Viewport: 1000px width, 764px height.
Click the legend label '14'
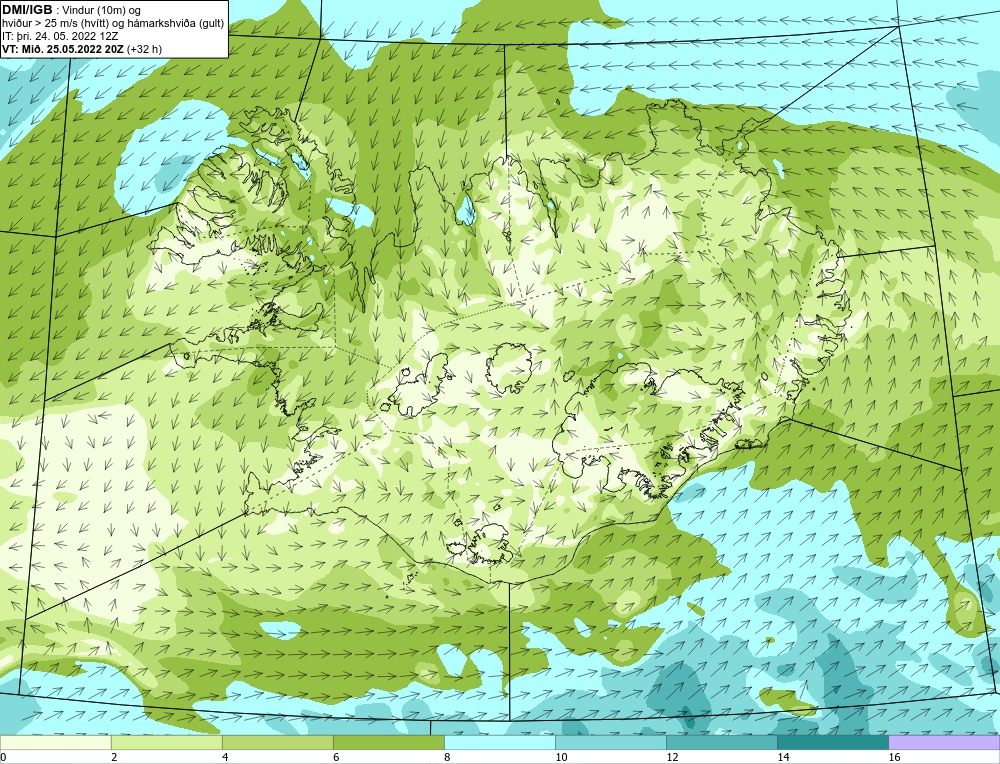(783, 758)
